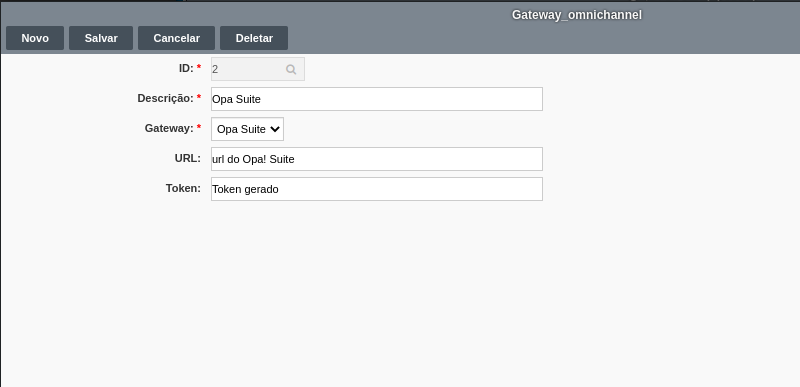This screenshot has width=800, height=387.
Task: Click into the URL text field
Action: click(377, 159)
